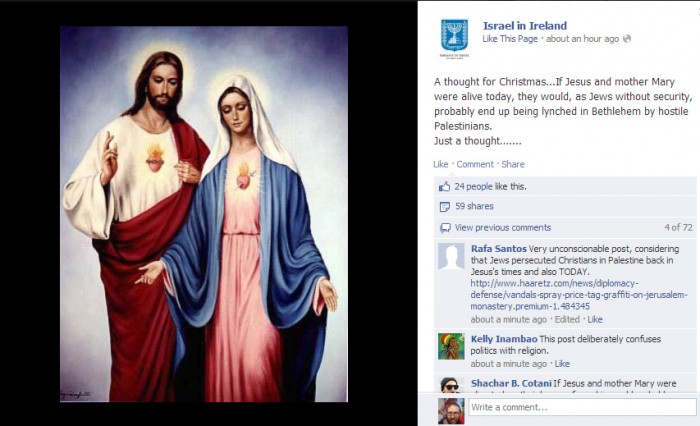Share the post
The height and width of the screenshot is (426, 700).
pyautogui.click(x=513, y=164)
